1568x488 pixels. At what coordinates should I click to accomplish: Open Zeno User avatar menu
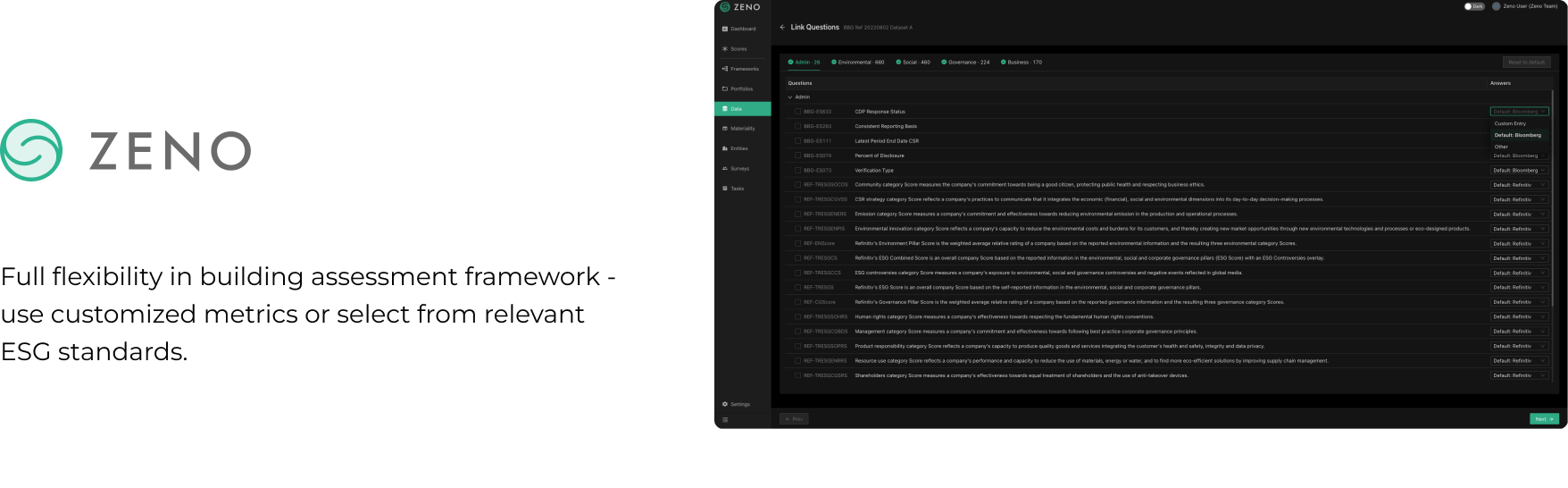pos(1497,6)
